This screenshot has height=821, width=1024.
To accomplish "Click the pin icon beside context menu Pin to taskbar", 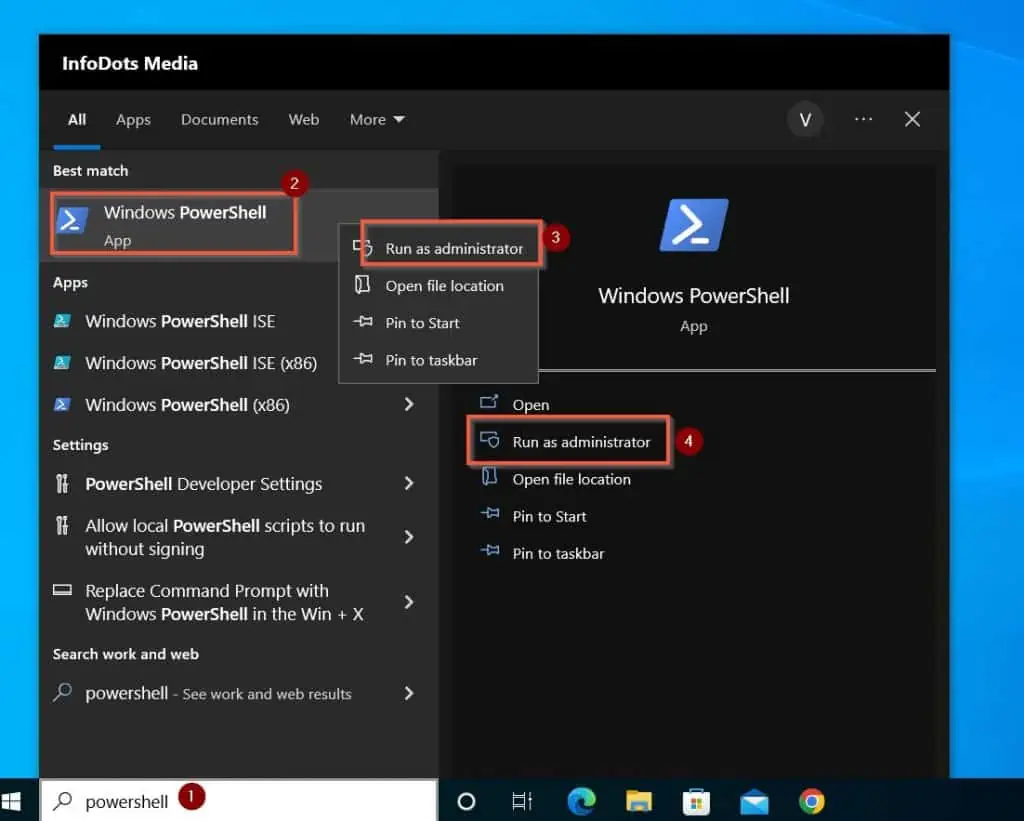I will pyautogui.click(x=363, y=359).
